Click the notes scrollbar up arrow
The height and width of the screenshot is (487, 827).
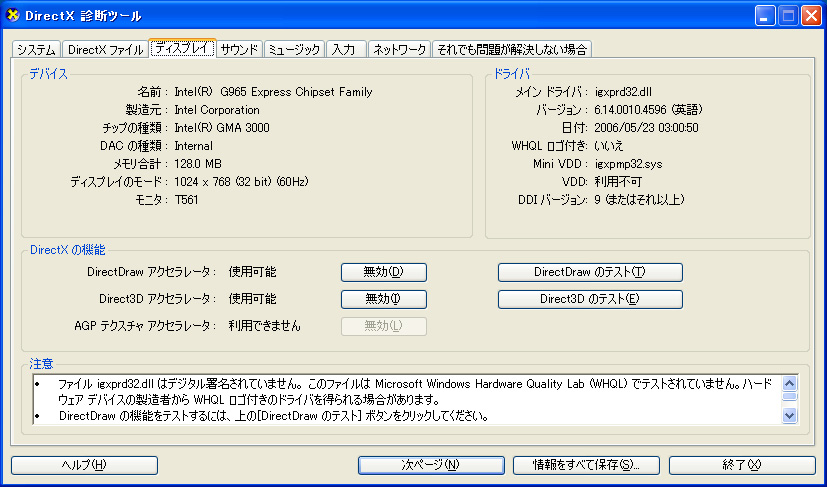790,384
